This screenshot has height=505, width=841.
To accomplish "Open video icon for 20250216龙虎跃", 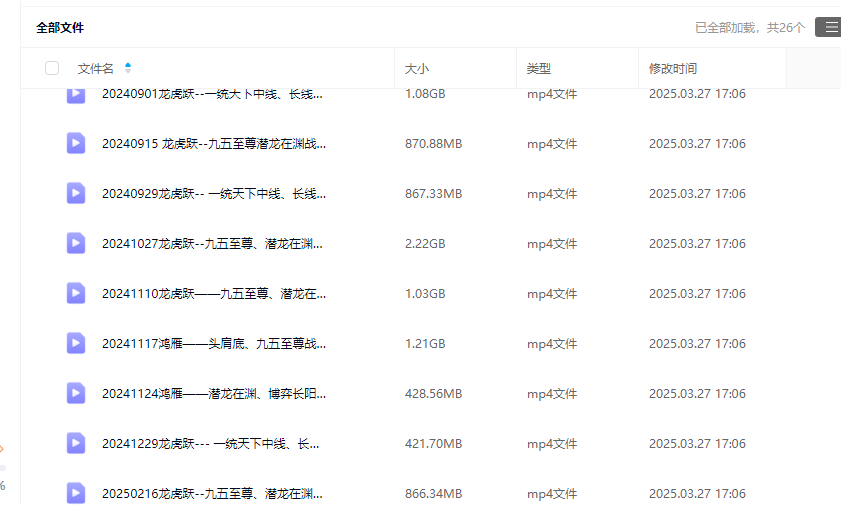I will (x=76, y=493).
